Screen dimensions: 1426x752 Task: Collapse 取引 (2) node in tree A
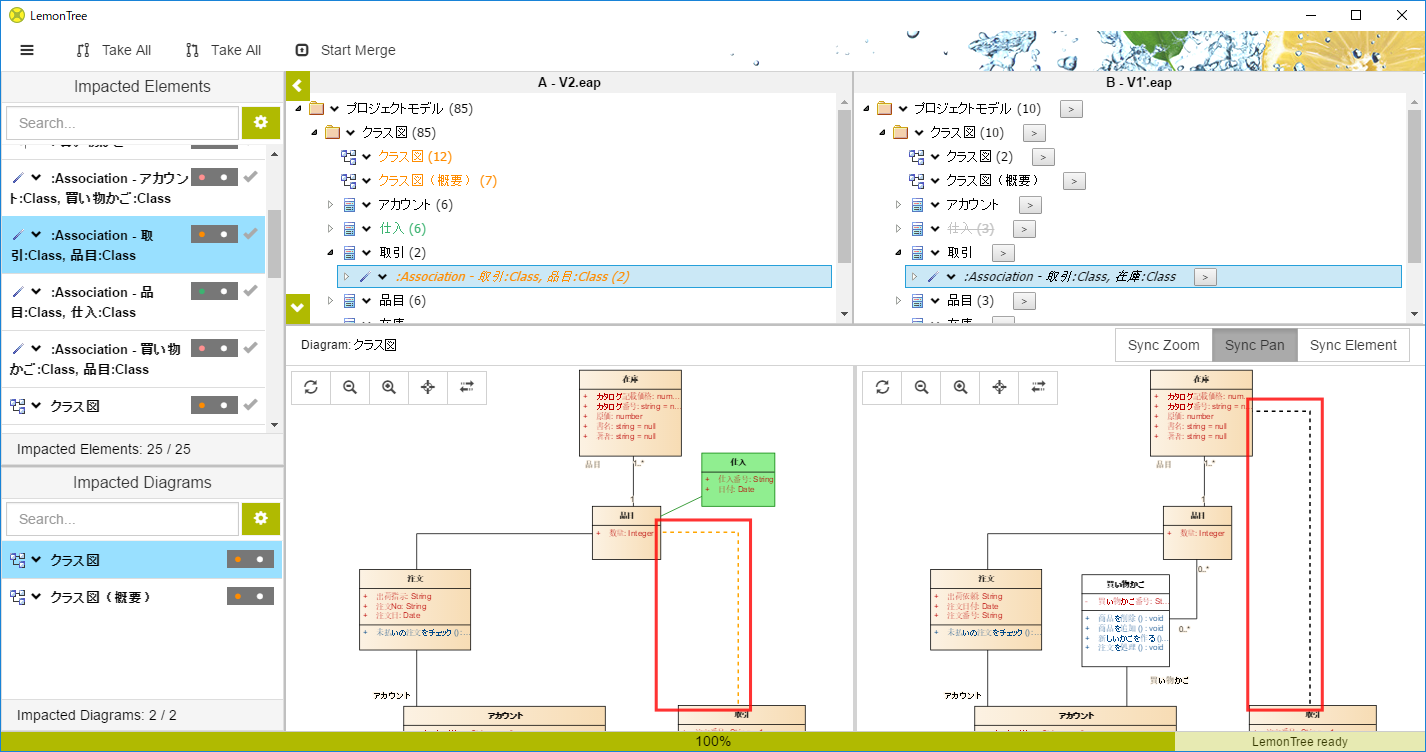coord(331,253)
